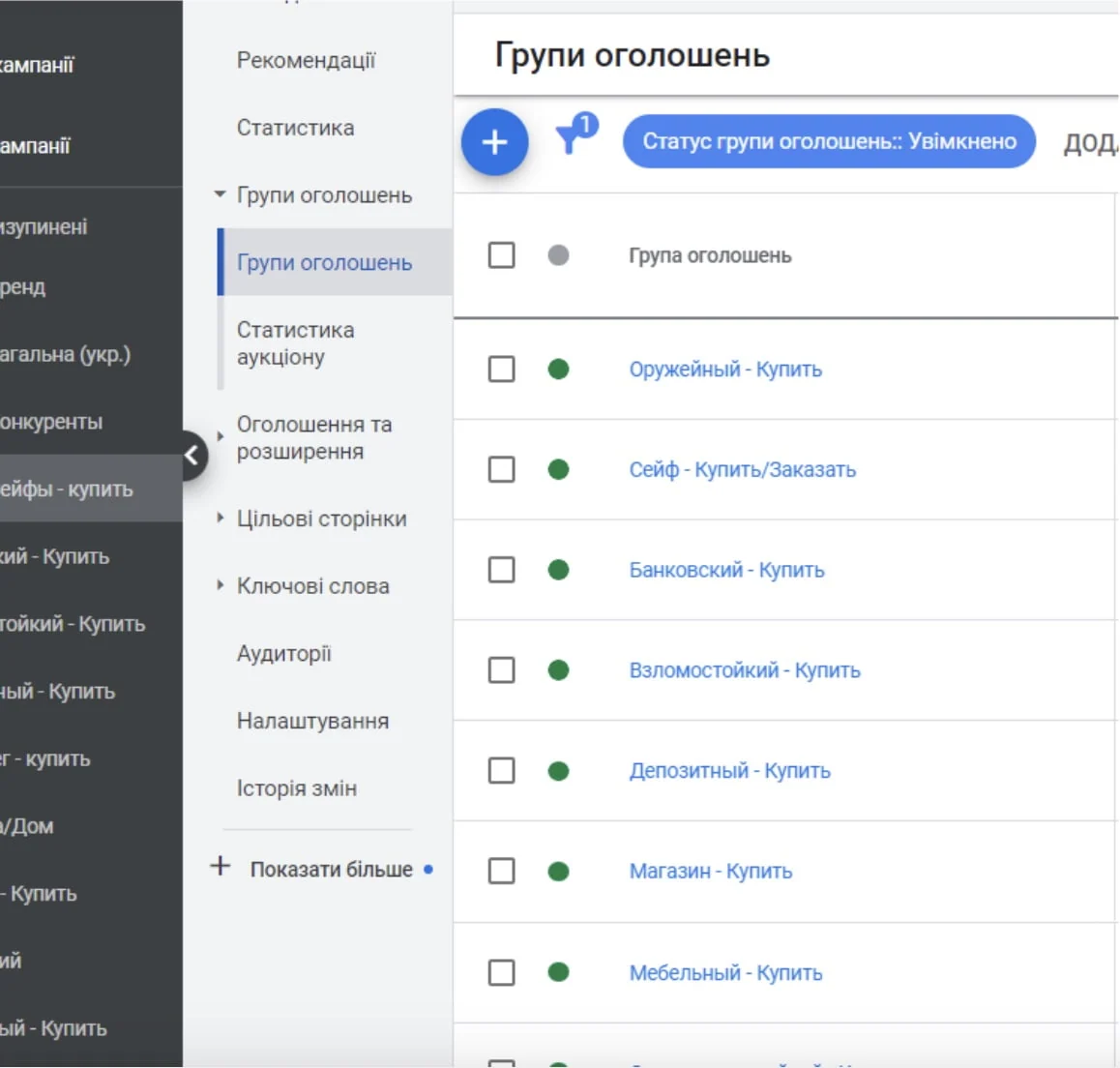Check the box for Оружейный - Купить
Image resolution: width=1120 pixels, height=1068 pixels.
click(501, 370)
